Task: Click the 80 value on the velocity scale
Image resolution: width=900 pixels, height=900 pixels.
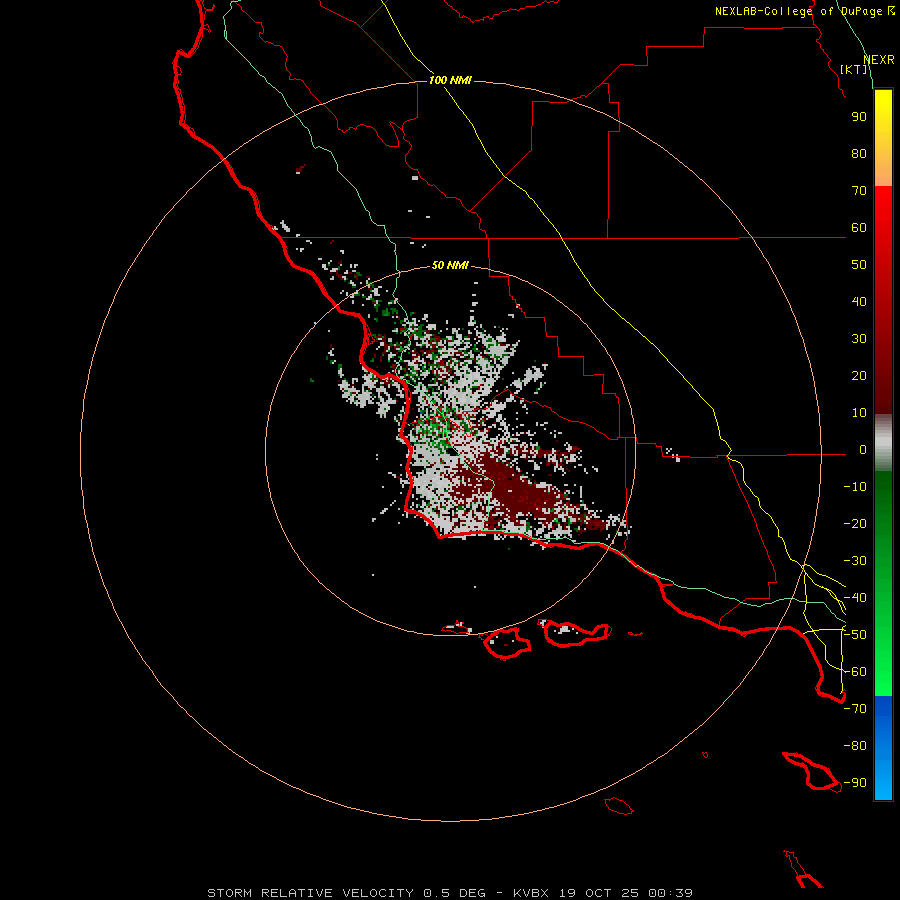Action: tap(859, 154)
